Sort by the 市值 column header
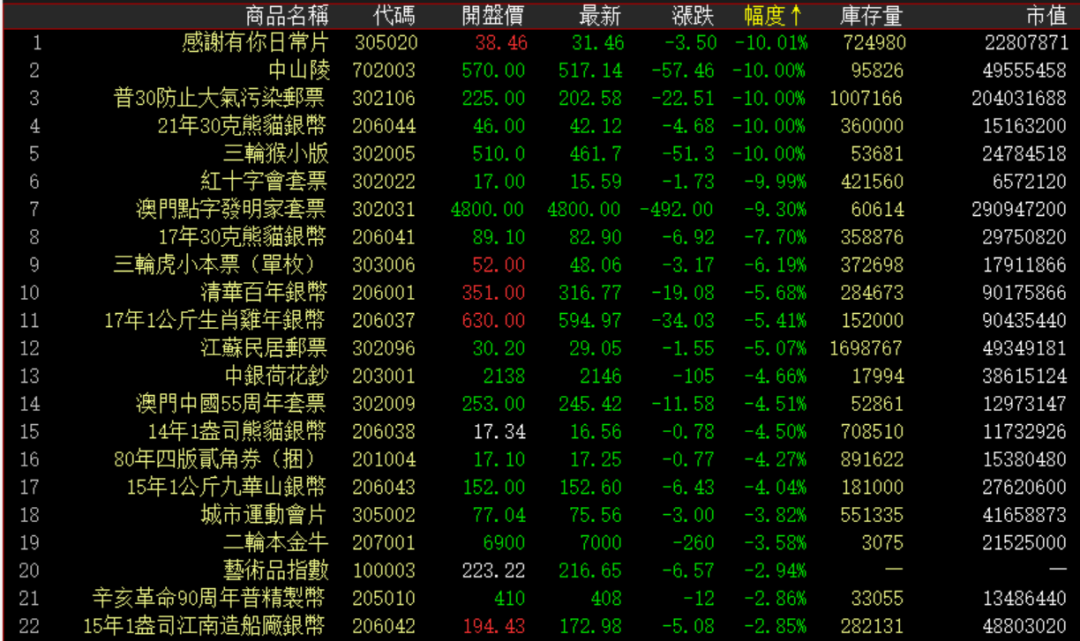This screenshot has width=1080, height=641. [x=1046, y=15]
